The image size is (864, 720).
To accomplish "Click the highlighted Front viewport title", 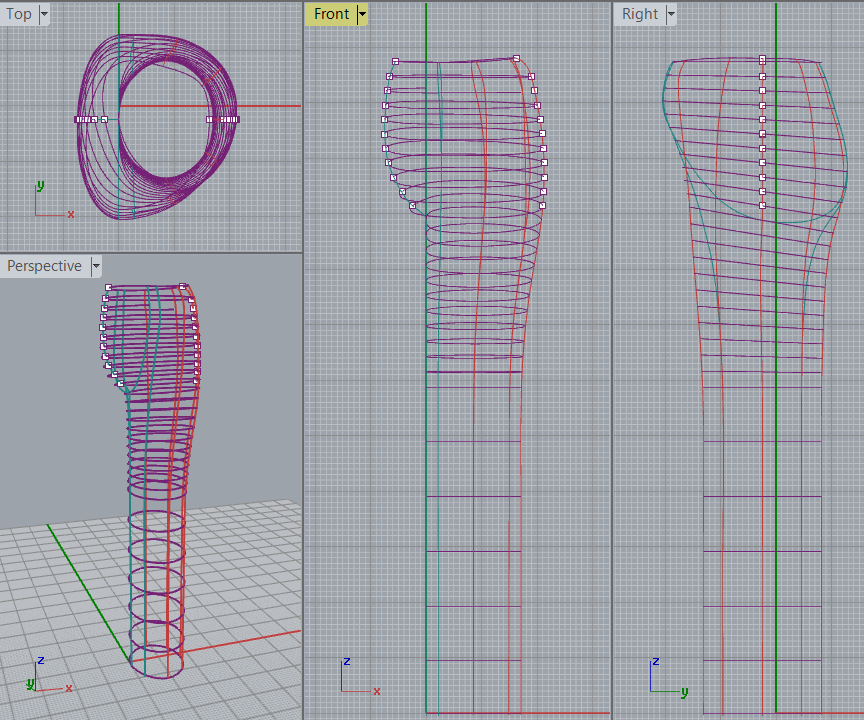I will click(331, 14).
